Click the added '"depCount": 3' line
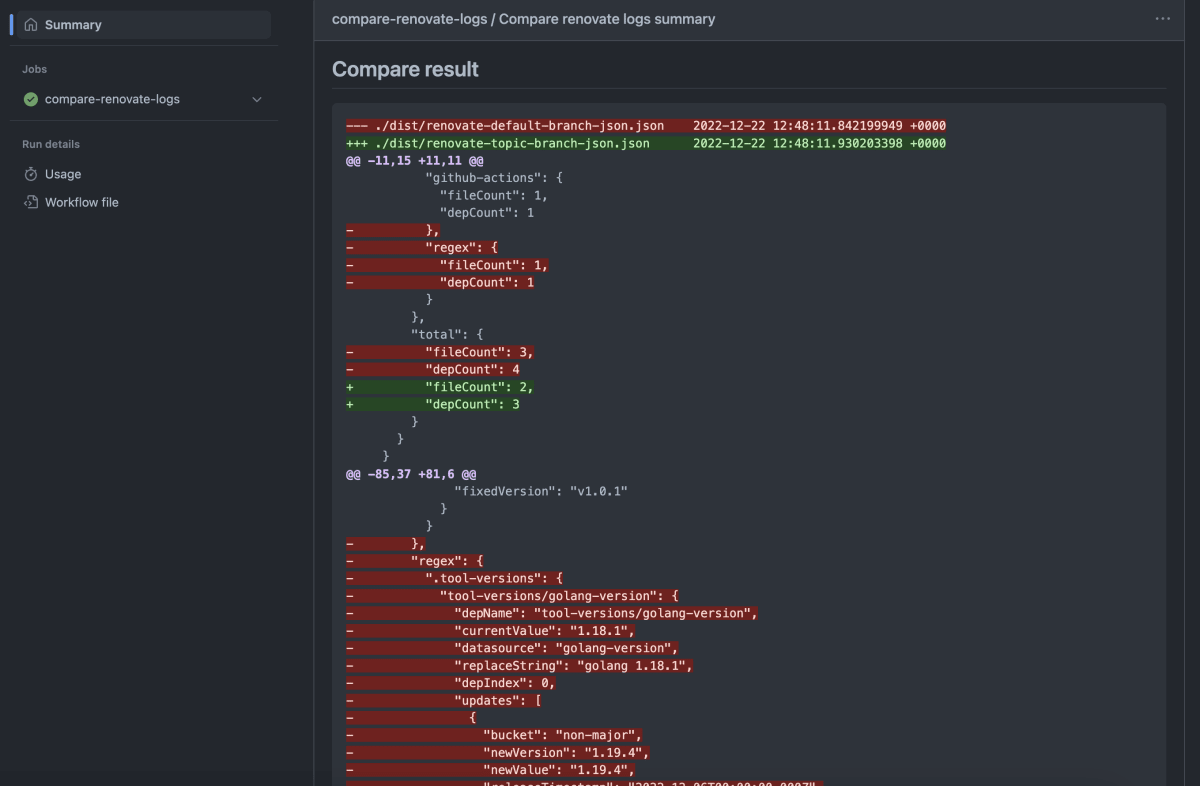The height and width of the screenshot is (786, 1200). click(433, 404)
